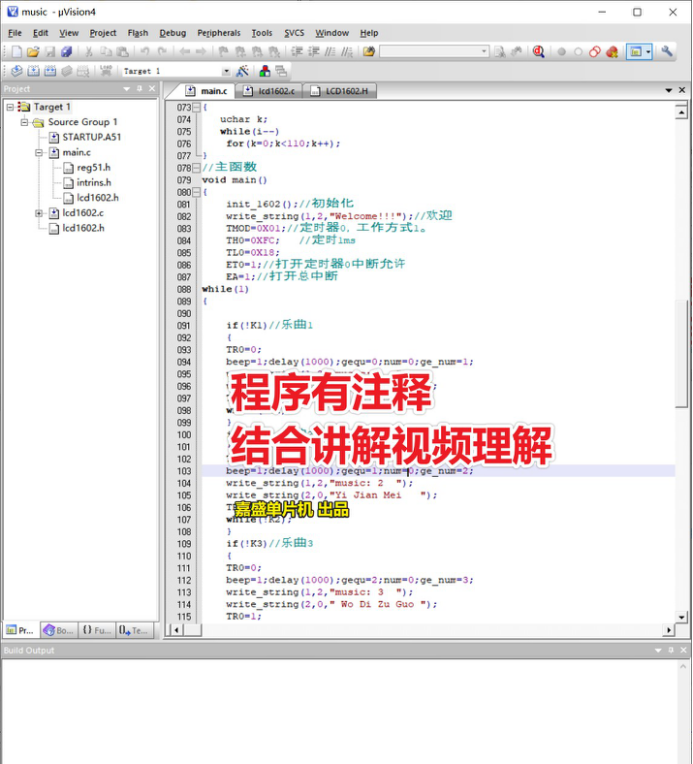Open Target Options magic wand icon
Viewport: 693px width, 764px height.
[242, 71]
